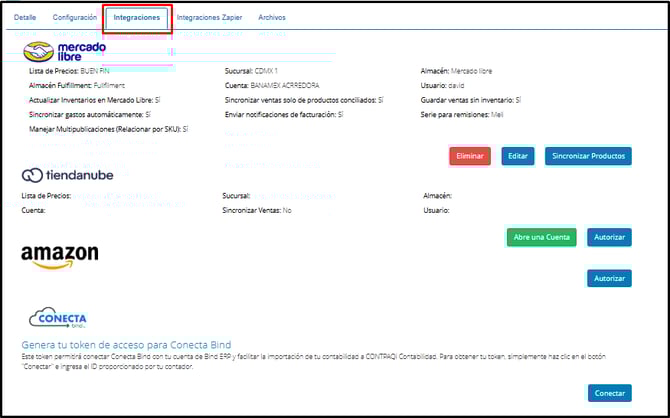Open the Detalle tab

pos(25,18)
